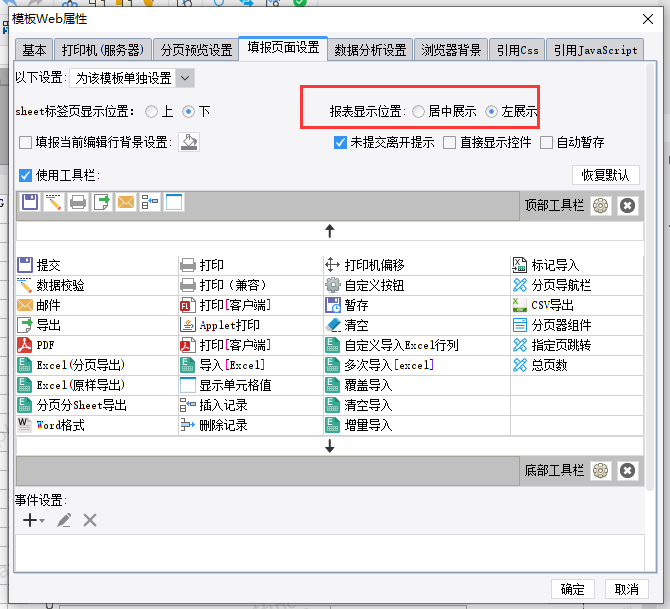Switch to 打印机(服务器) tab

coord(103,50)
